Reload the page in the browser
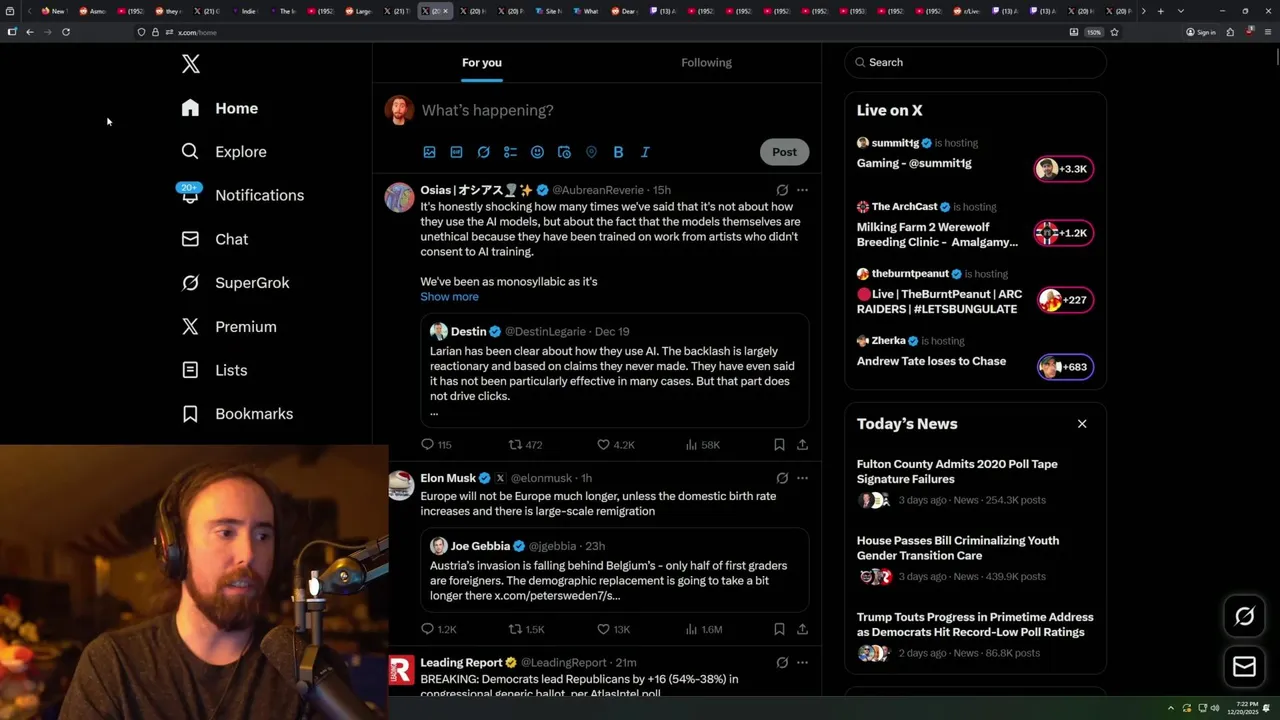Viewport: 1280px width, 720px height. tap(66, 32)
